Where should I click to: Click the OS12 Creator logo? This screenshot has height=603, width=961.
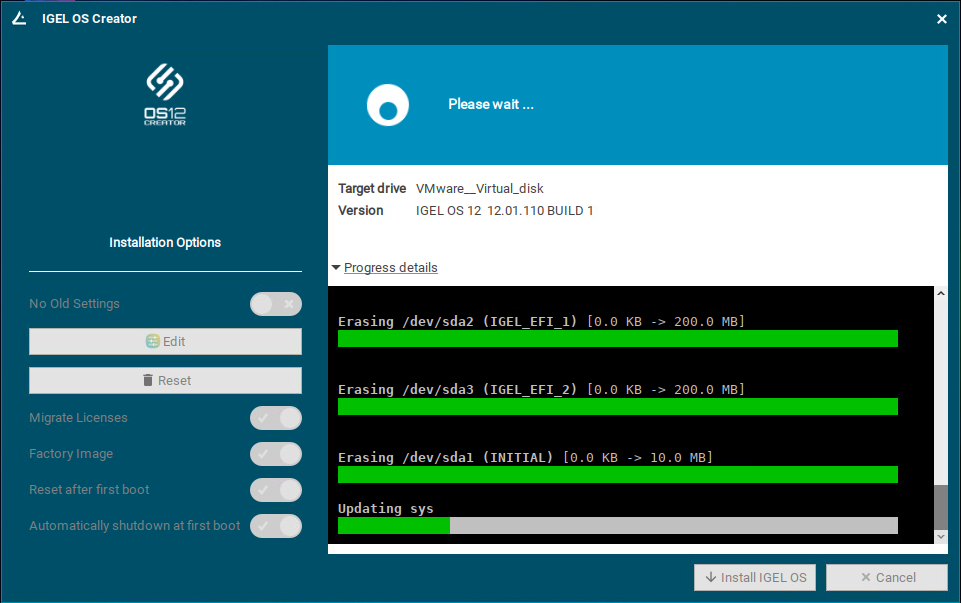click(x=164, y=95)
